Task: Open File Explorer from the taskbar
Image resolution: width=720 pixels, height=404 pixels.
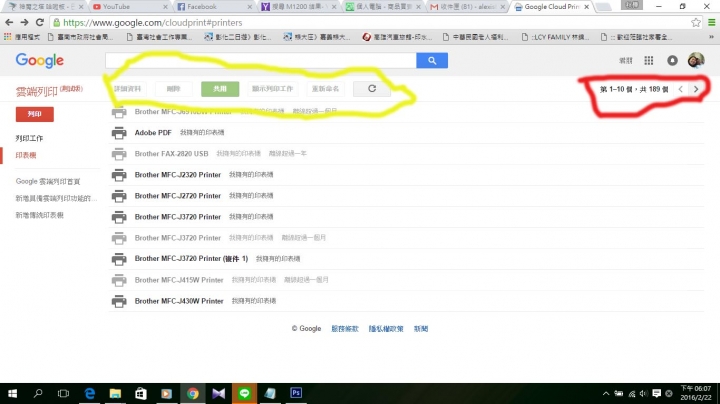Action: coord(115,393)
